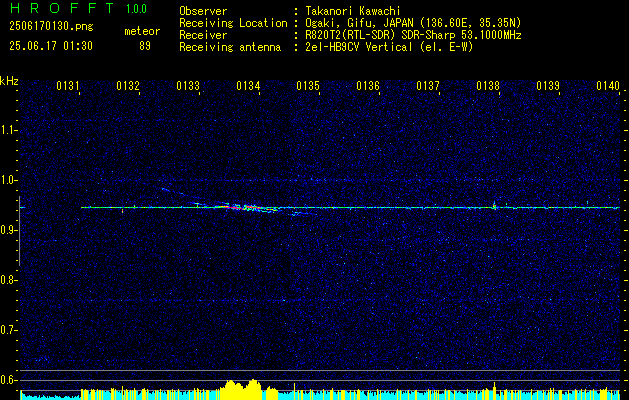This screenshot has height=400, width=629.
Task: Click the 0131 time marker
Action: tap(68, 86)
